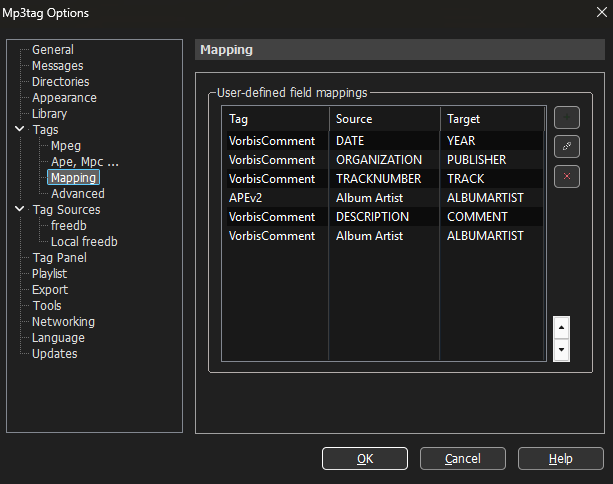Open Advanced tag settings
Viewport: 613px width, 484px height.
(78, 194)
